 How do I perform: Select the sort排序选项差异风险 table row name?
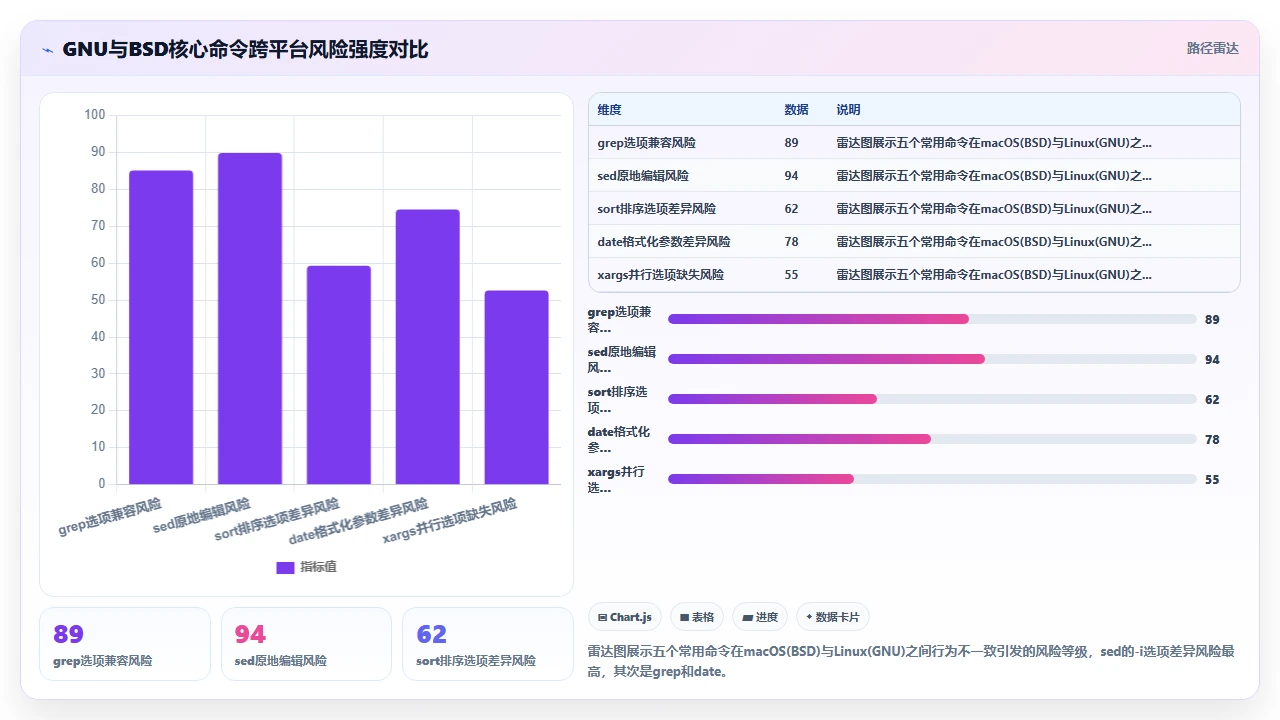(657, 209)
